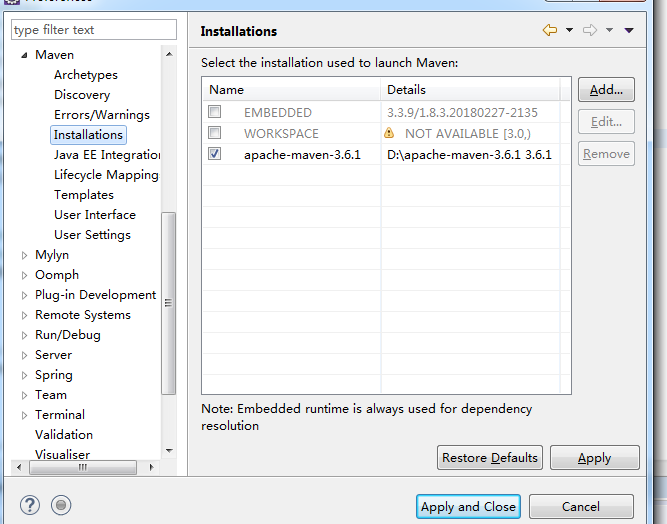667x524 pixels.
Task: Open the Back history dropdown arrow
Action: pos(569,30)
